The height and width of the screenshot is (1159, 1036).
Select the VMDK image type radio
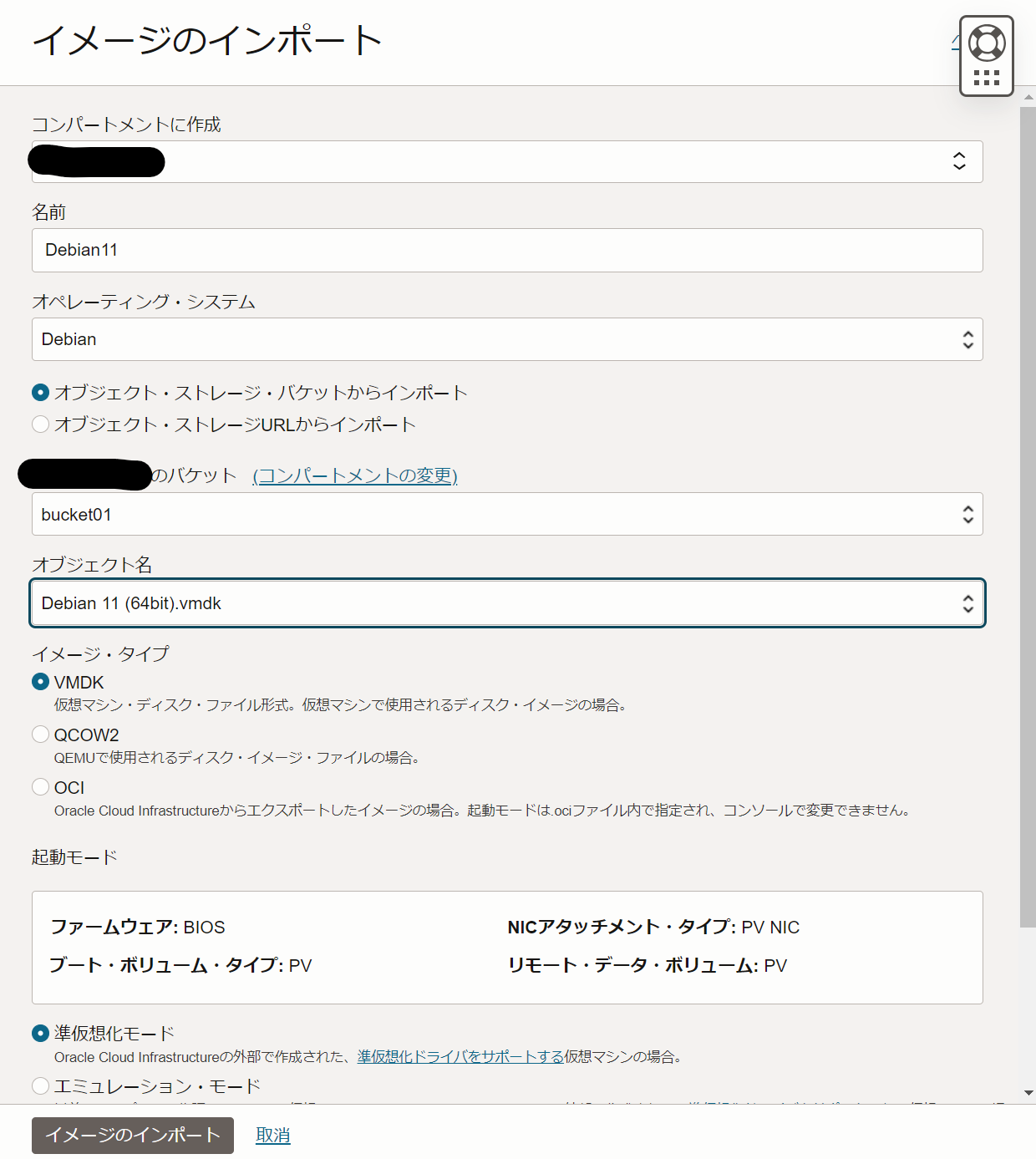coord(40,682)
